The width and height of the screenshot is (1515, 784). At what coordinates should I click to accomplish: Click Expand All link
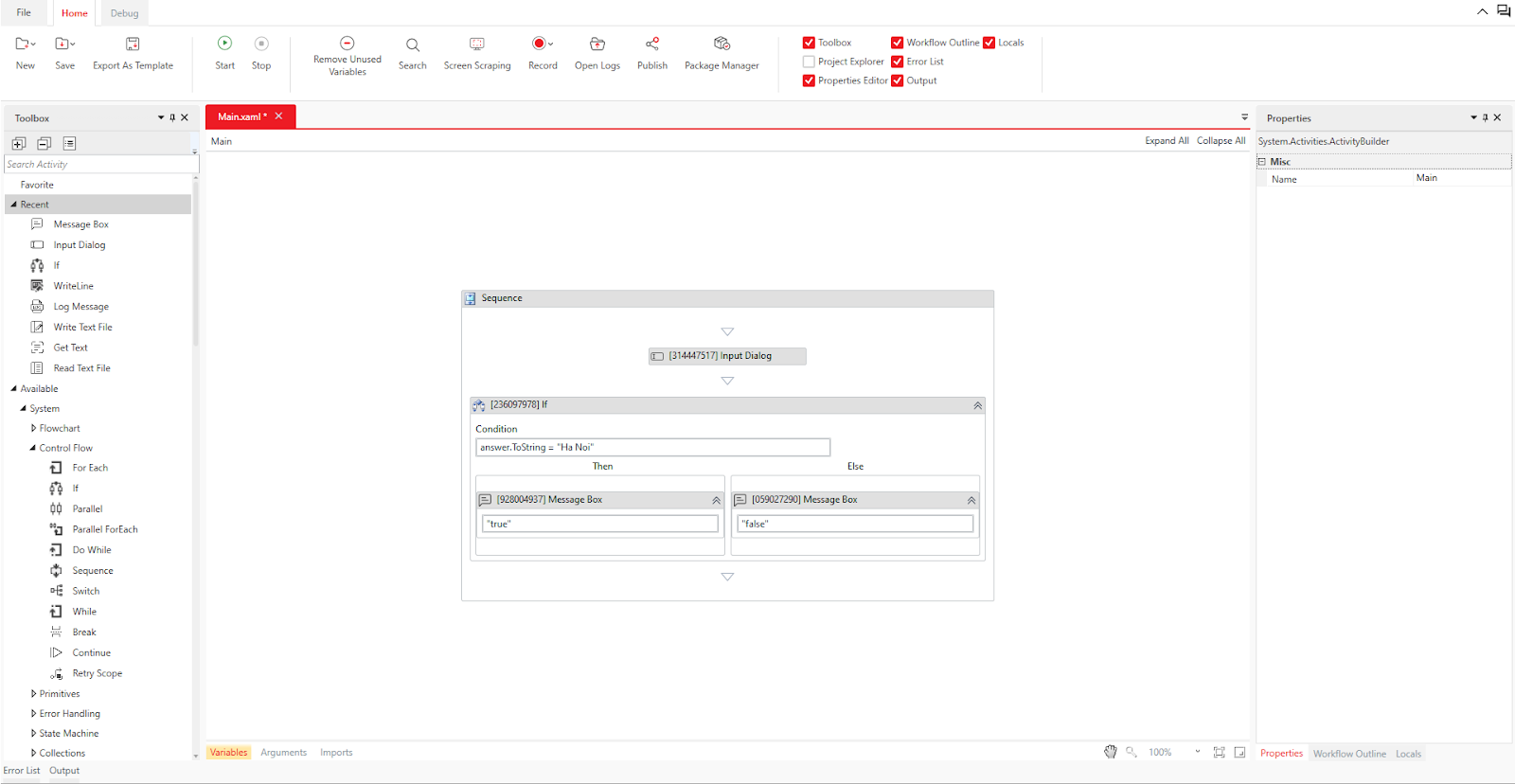tap(1167, 141)
